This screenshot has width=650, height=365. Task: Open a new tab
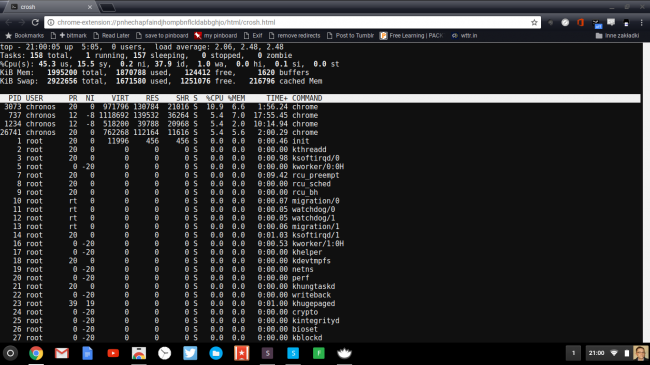pos(107,7)
